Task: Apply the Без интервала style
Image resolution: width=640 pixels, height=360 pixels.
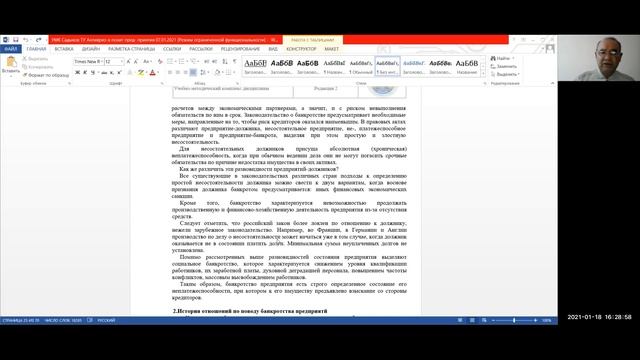Action: [387, 67]
